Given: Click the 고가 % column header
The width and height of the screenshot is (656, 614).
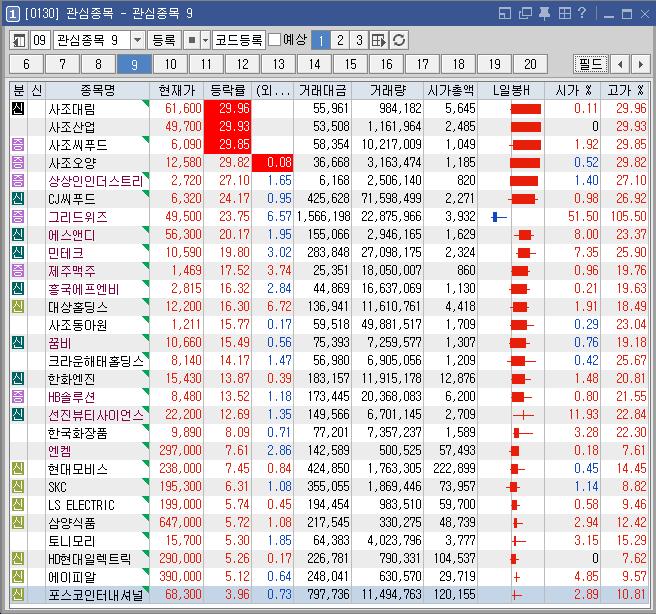Looking at the screenshot, I should point(625,90).
